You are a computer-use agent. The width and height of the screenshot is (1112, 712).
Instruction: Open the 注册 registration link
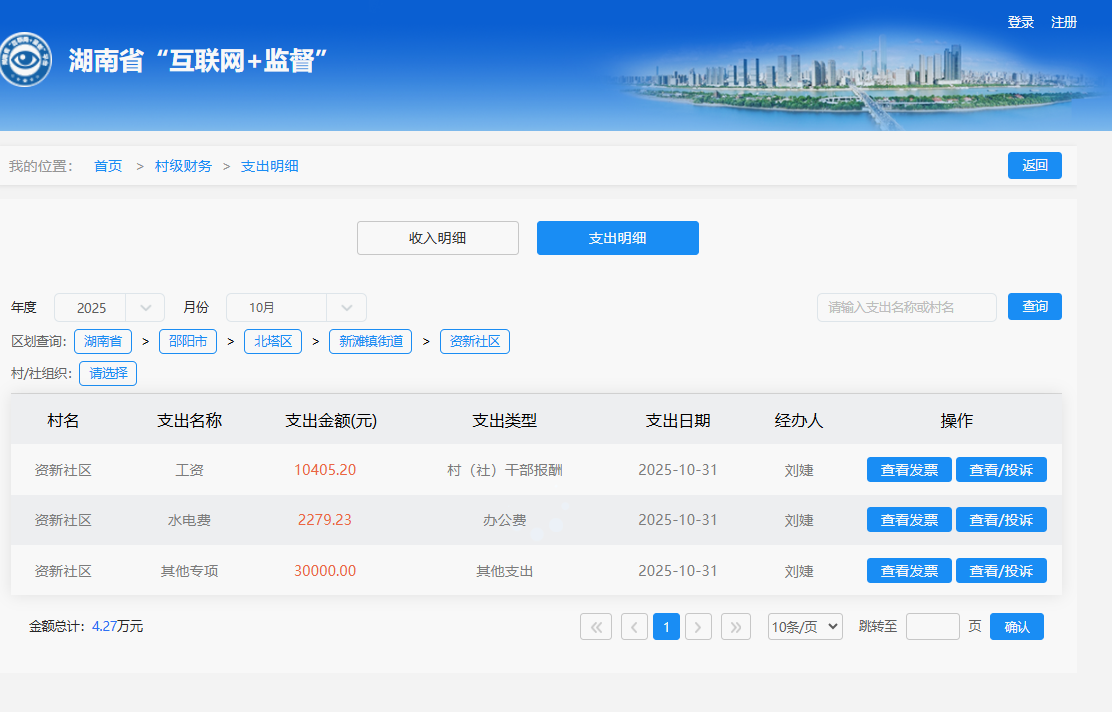click(1064, 22)
